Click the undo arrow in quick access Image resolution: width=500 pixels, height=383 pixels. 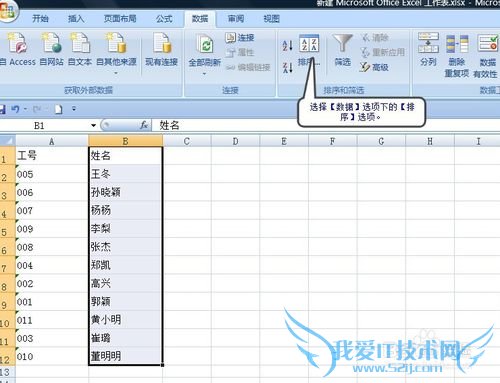click(15, 109)
